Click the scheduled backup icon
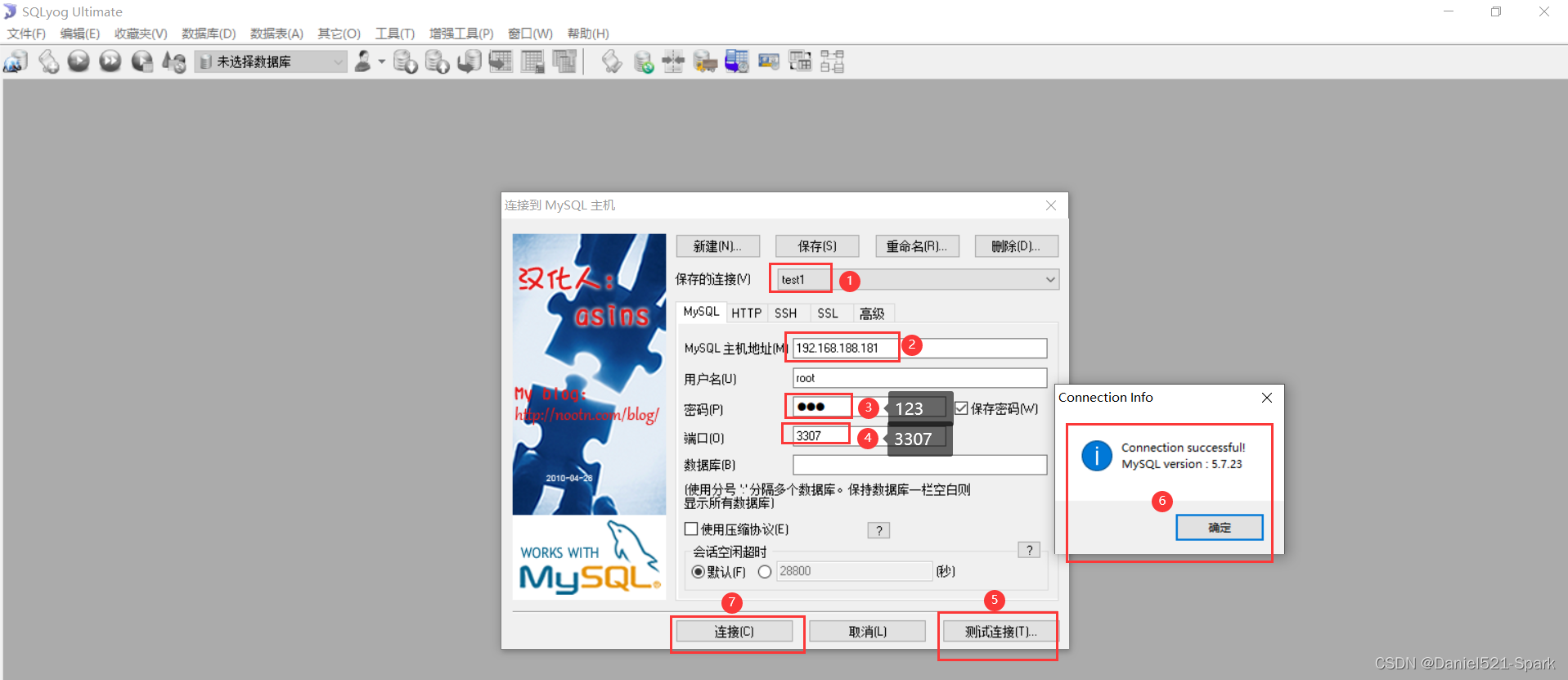This screenshot has height=680, width=1568. 736,61
